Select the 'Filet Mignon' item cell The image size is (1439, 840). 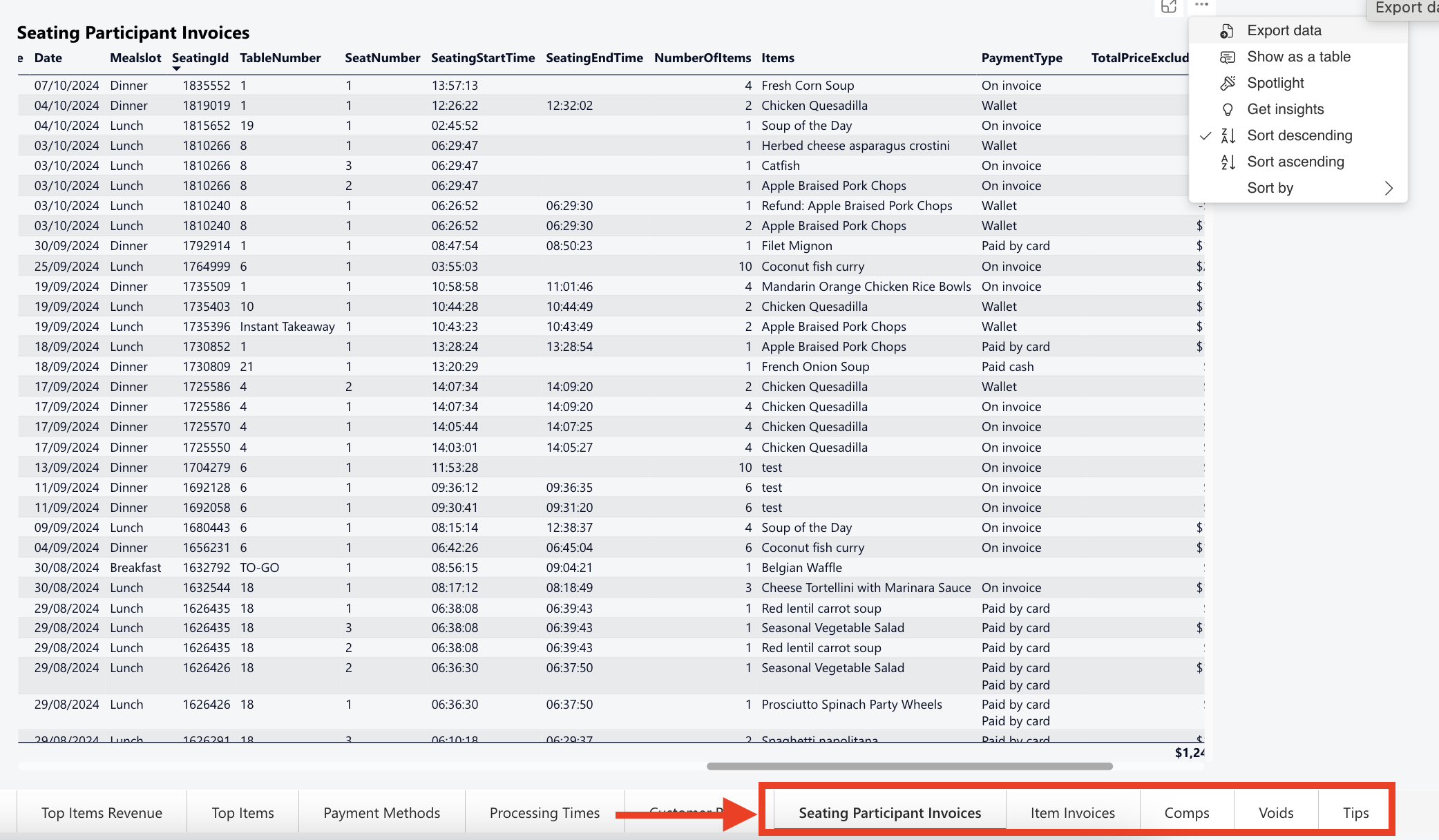(x=797, y=246)
